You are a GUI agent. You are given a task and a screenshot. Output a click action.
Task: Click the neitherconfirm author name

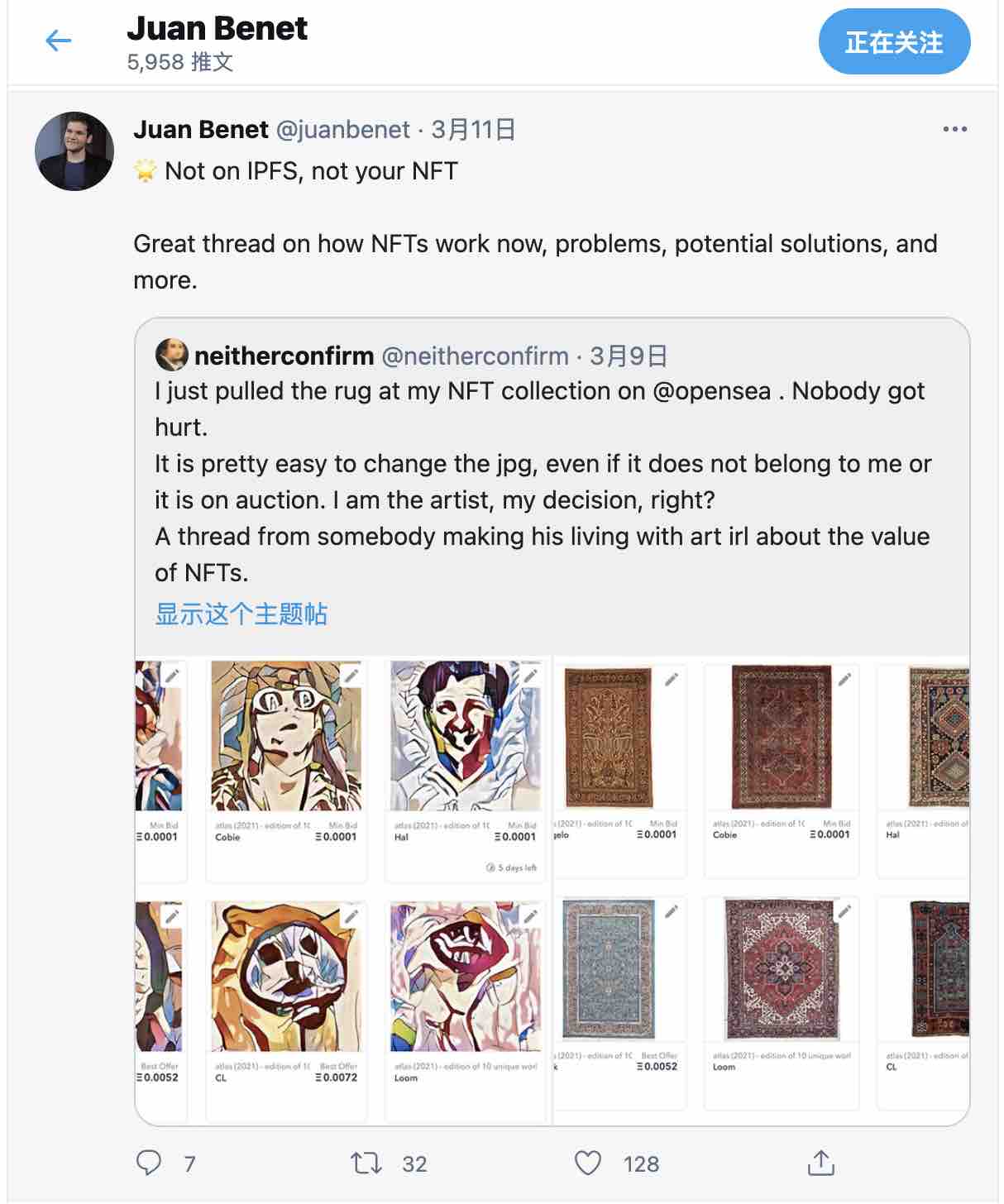(x=284, y=356)
